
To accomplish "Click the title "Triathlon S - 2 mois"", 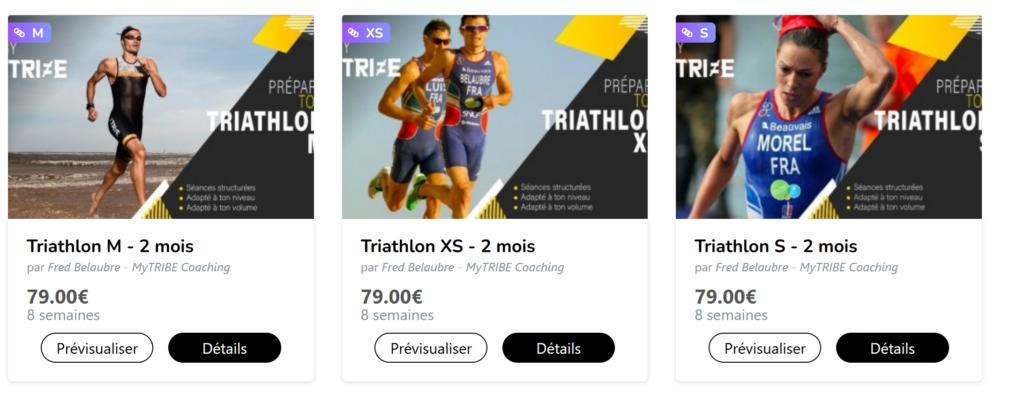I will pyautogui.click(x=776, y=246).
